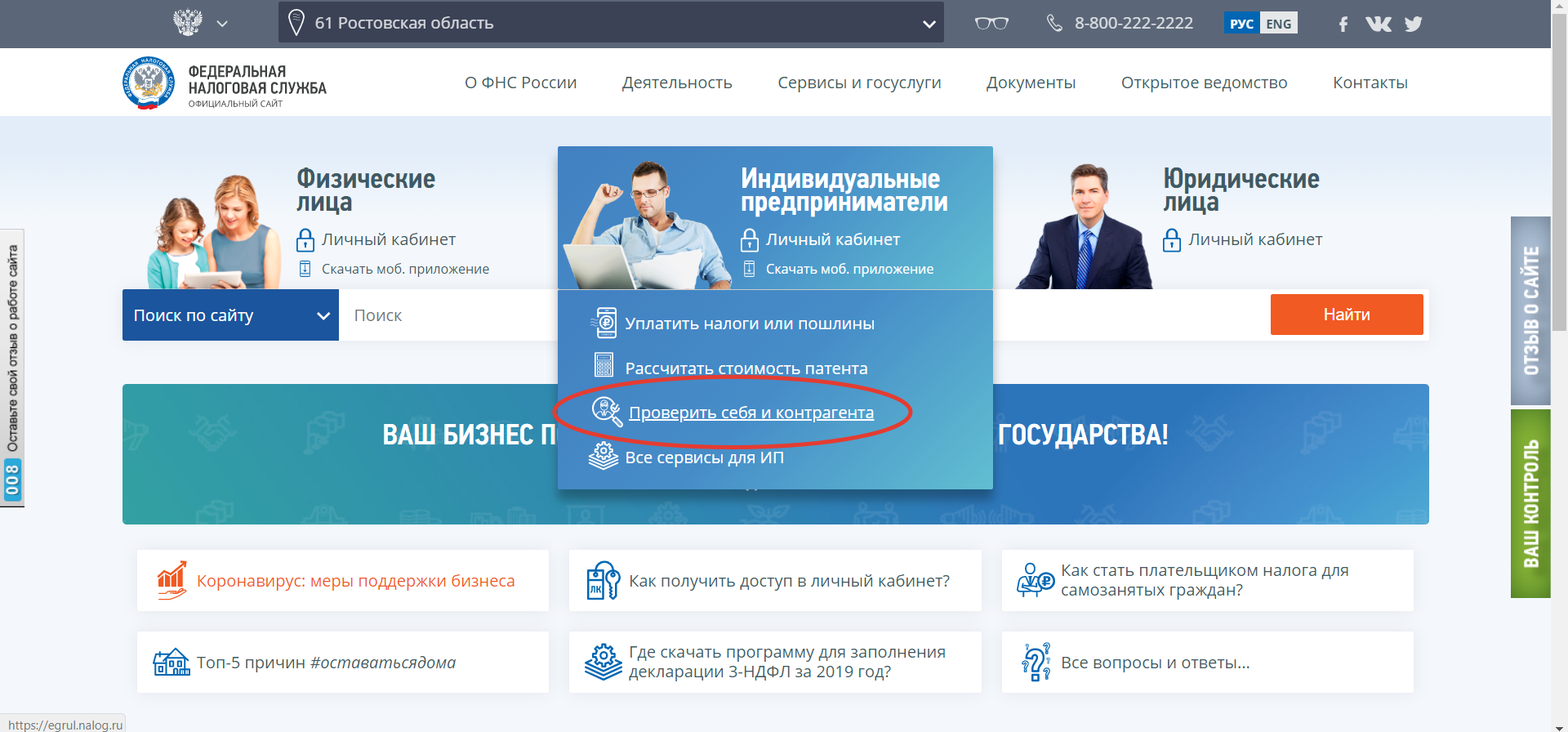
Task: Expand the coat of arms chevron dropdown
Action: point(222,24)
